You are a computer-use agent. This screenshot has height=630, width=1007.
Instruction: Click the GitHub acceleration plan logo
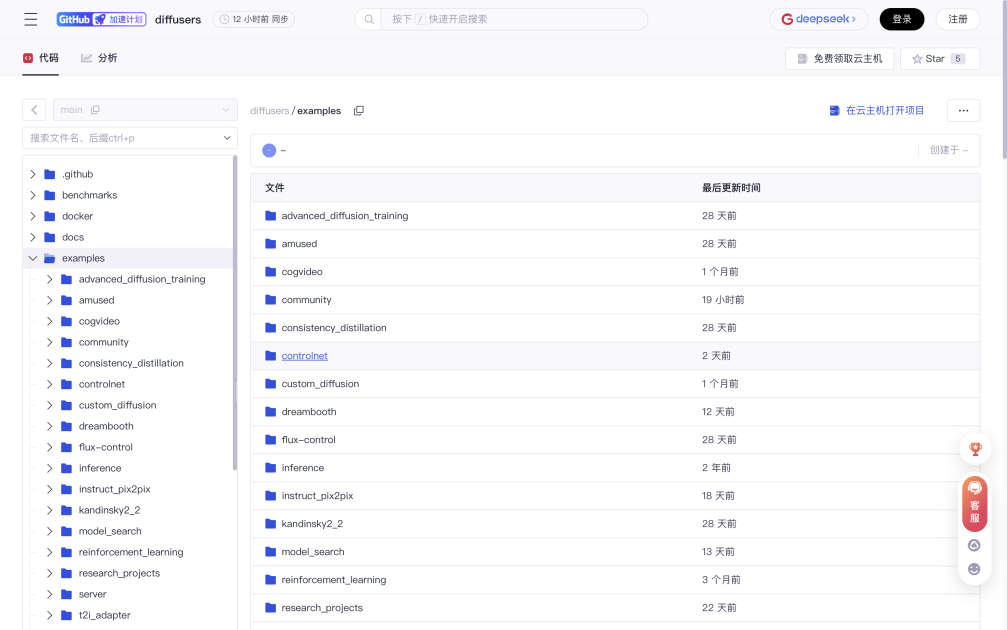[101, 19]
